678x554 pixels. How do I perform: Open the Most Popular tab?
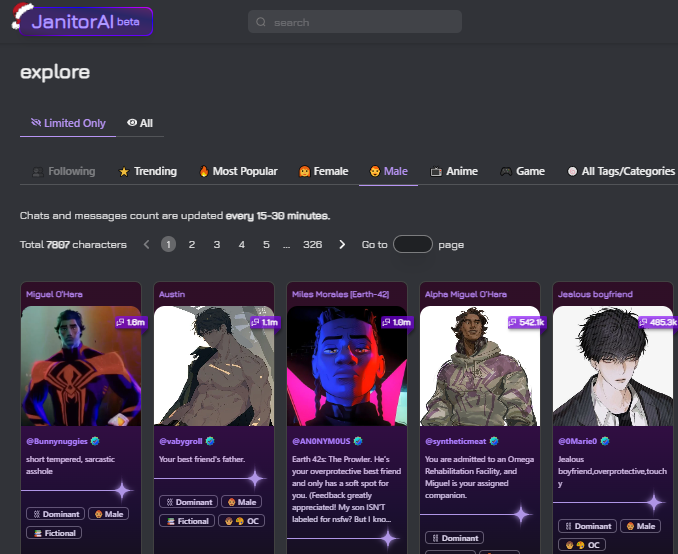[x=238, y=171]
